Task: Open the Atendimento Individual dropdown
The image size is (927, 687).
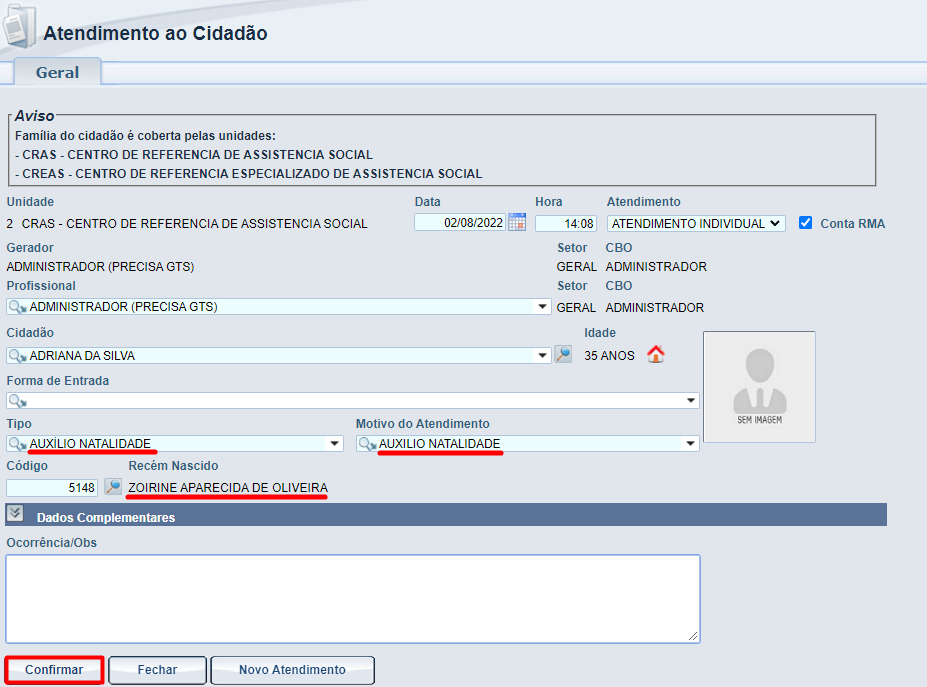Action: pos(696,224)
